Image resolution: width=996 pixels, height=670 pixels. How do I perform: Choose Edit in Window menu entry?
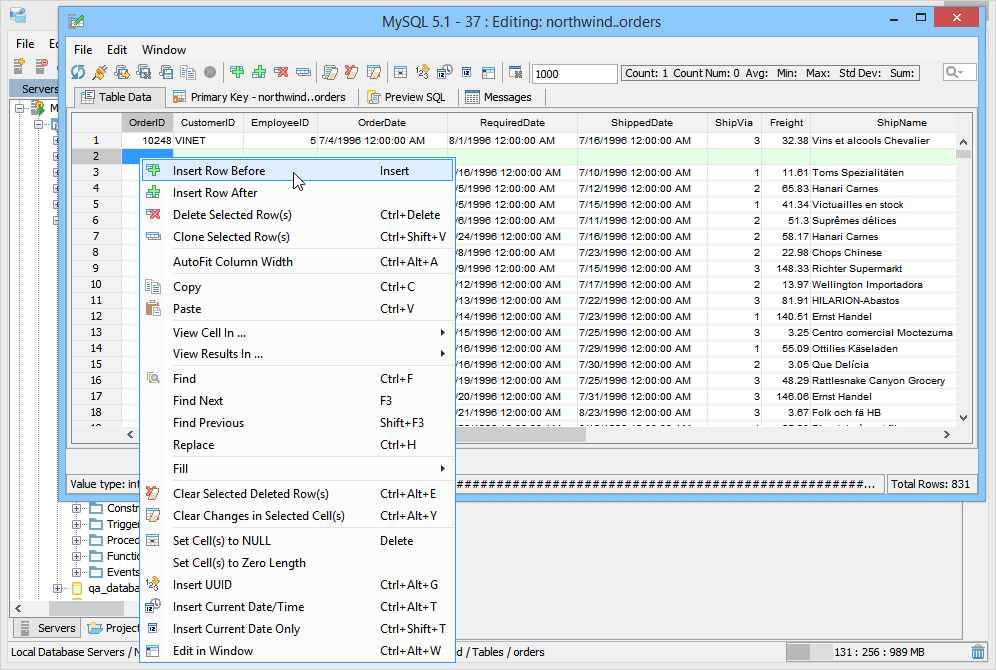[298, 651]
